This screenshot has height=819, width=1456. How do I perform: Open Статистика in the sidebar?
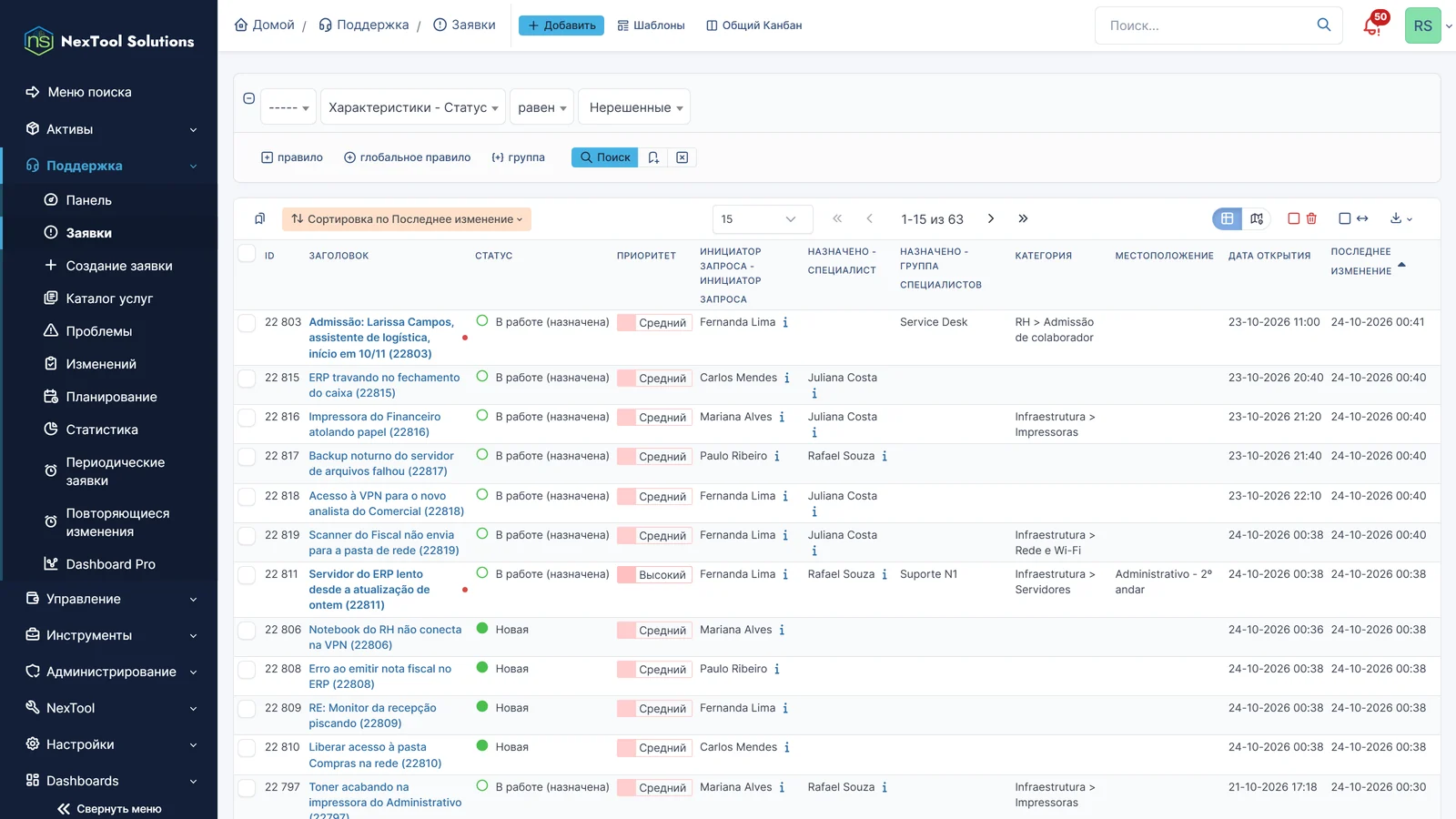102,430
